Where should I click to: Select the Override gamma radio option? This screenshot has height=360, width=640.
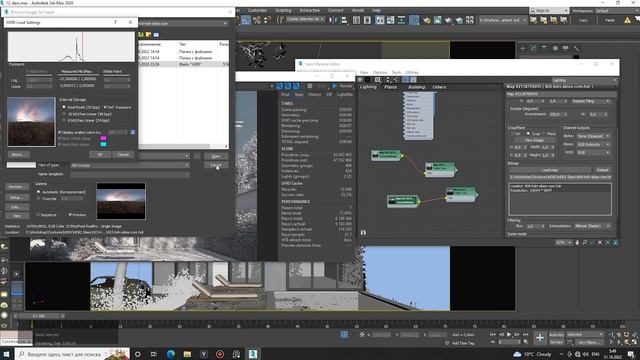[x=39, y=198]
